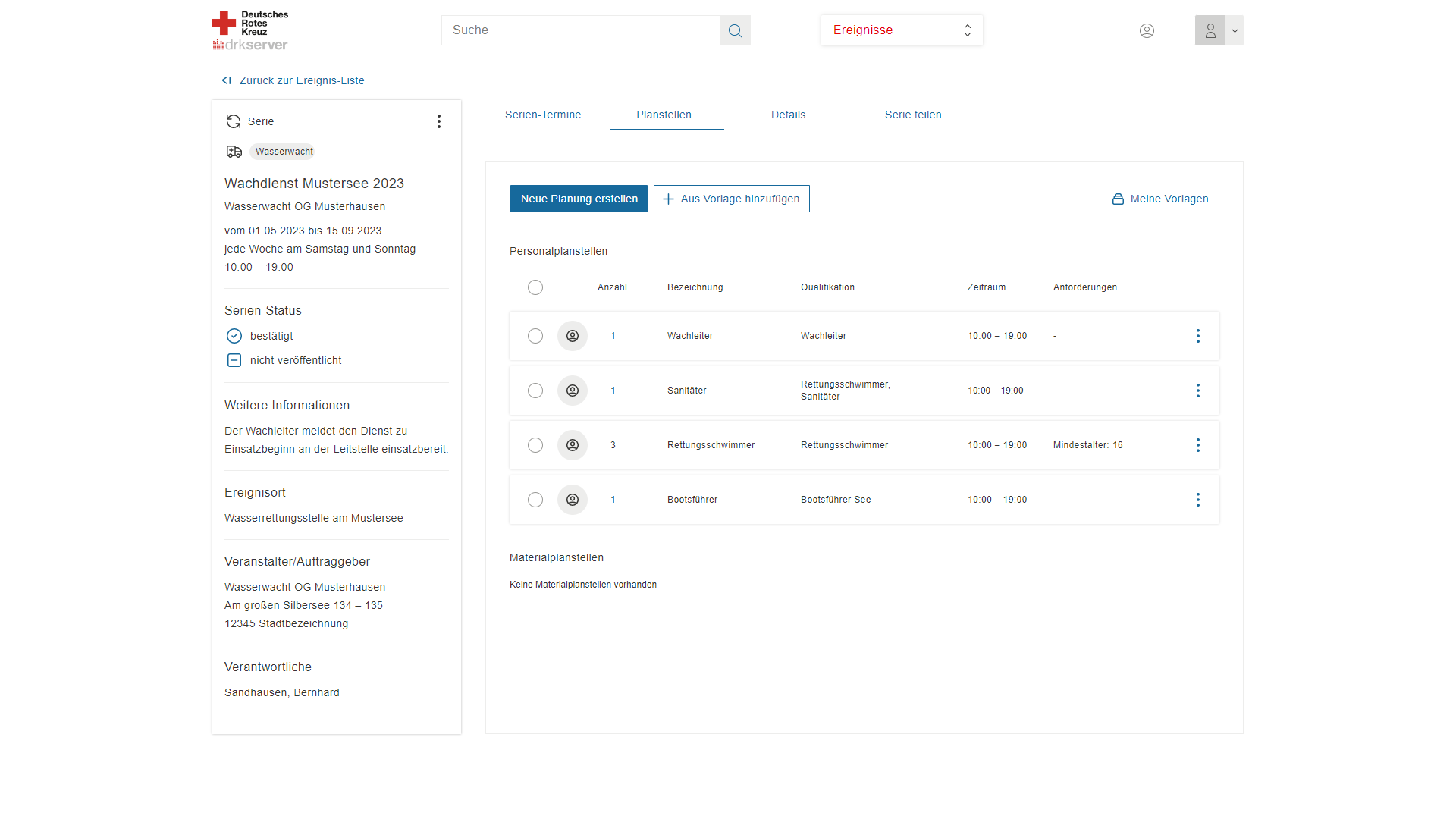Click the Personalplanstellen section heading
Image resolution: width=1456 pixels, height=819 pixels.
[x=558, y=251]
